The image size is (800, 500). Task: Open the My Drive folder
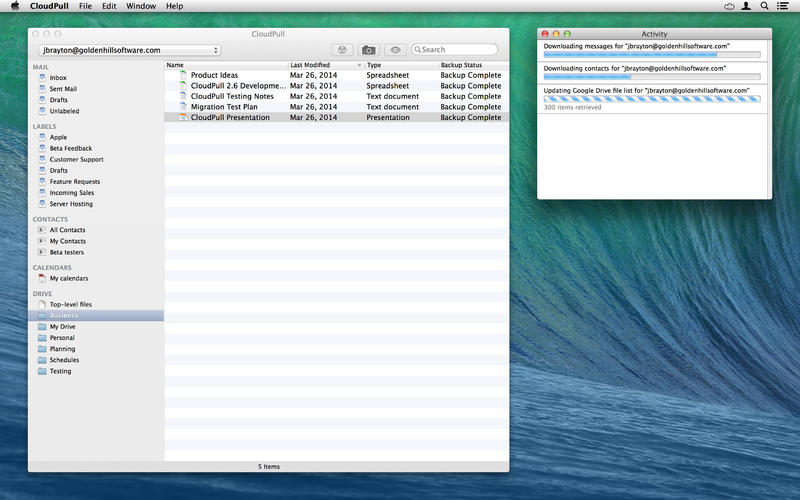(62, 327)
